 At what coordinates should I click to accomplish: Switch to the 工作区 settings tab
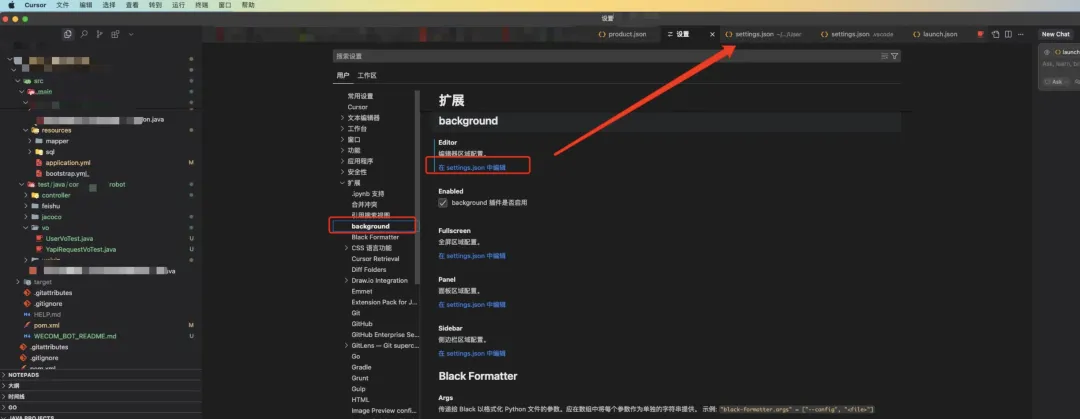coord(367,75)
